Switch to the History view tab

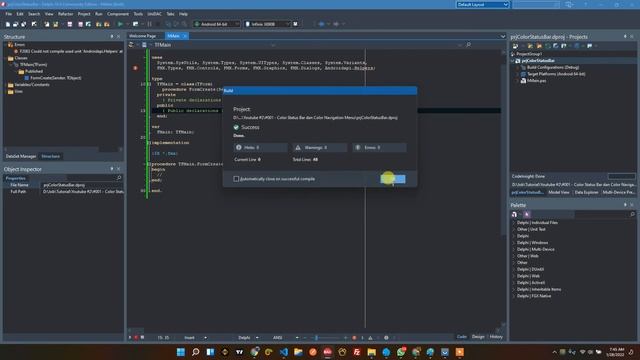(x=496, y=337)
